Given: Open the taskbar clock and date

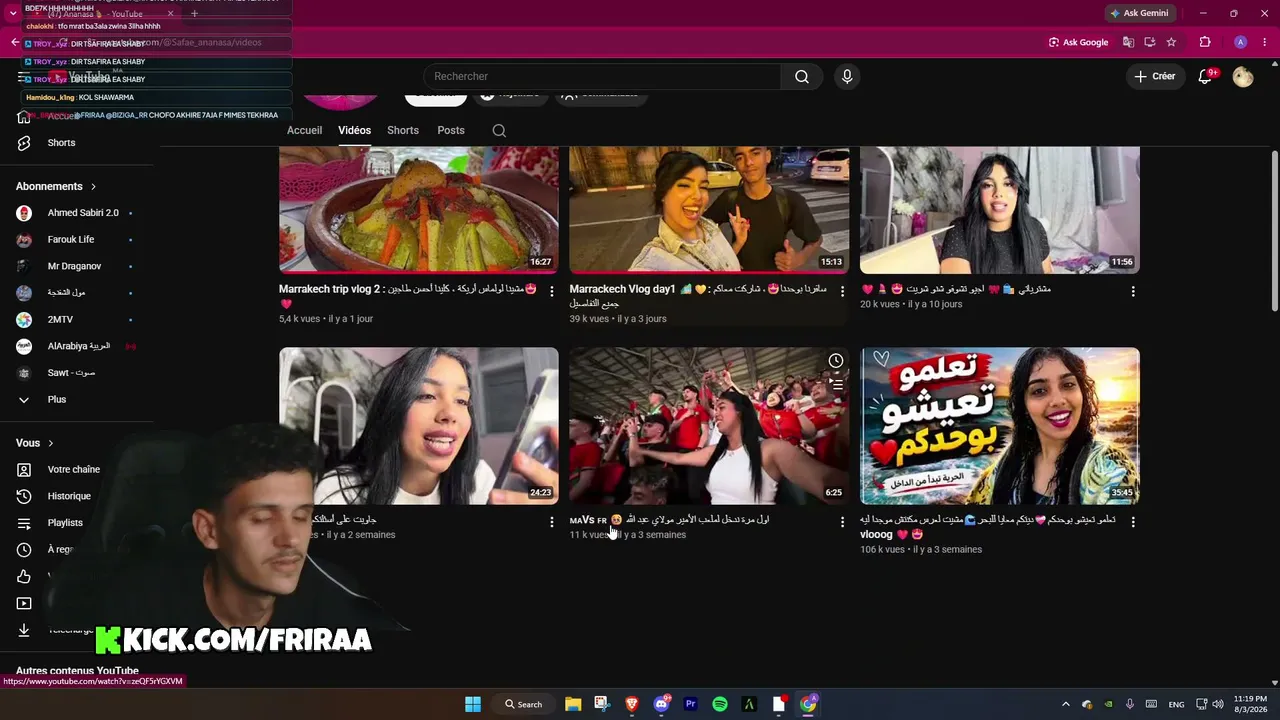Looking at the screenshot, I should pyautogui.click(x=1250, y=704).
